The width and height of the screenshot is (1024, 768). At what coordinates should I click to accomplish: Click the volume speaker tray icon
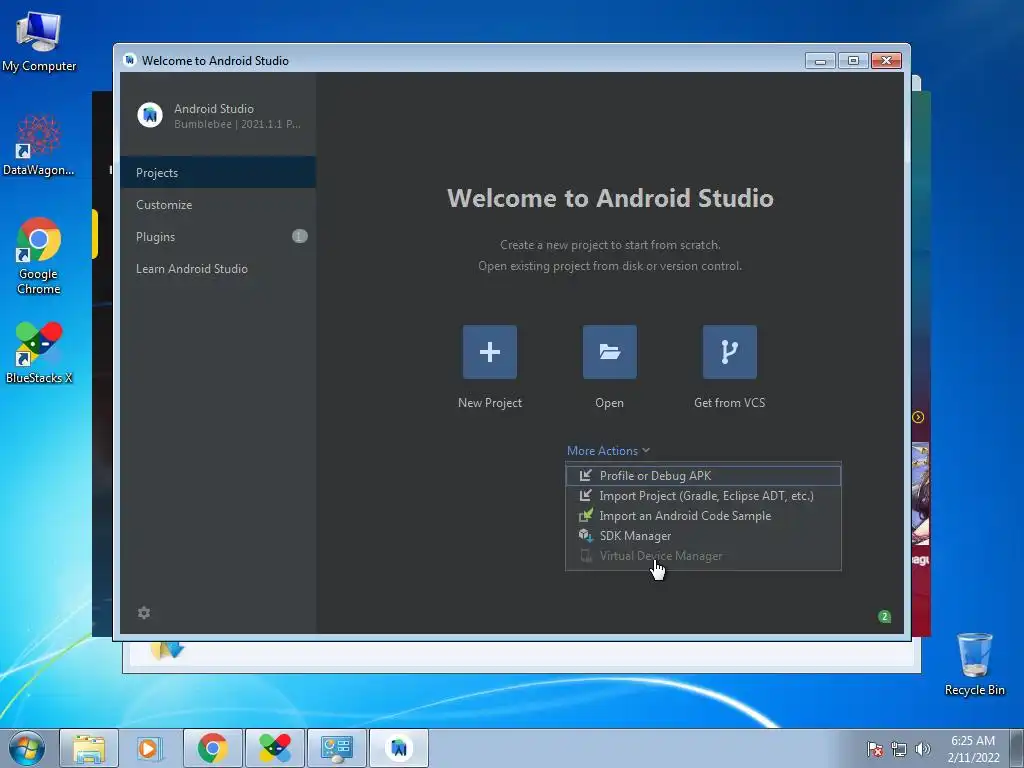[x=922, y=749]
